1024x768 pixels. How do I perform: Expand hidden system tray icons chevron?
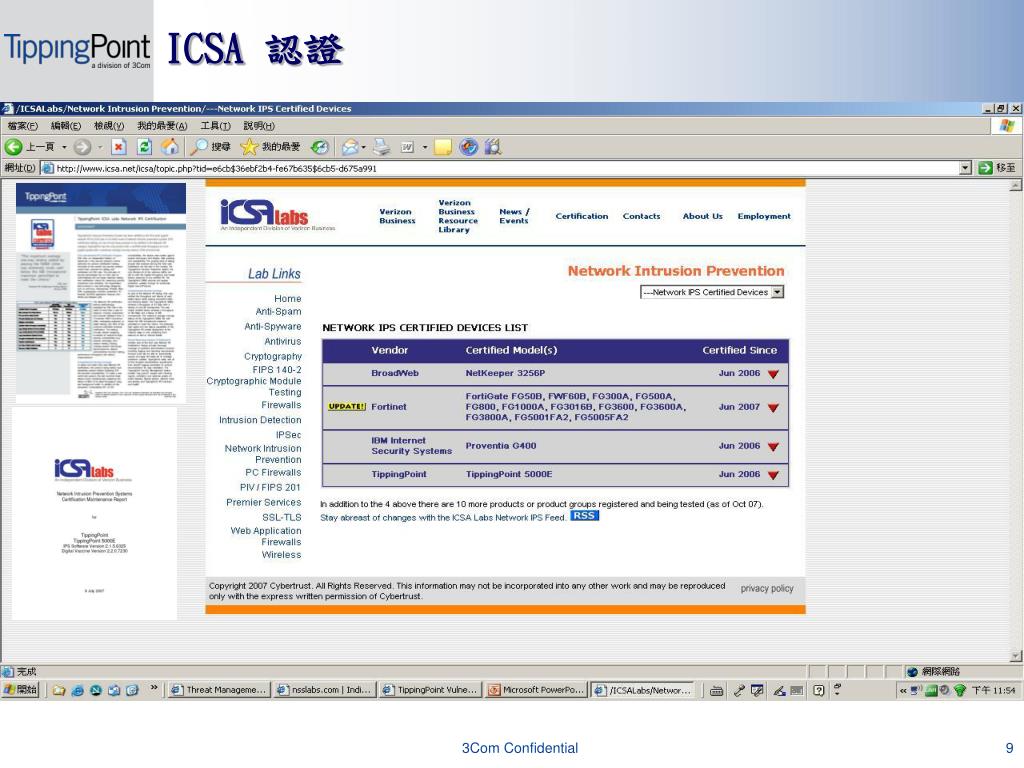click(x=903, y=690)
